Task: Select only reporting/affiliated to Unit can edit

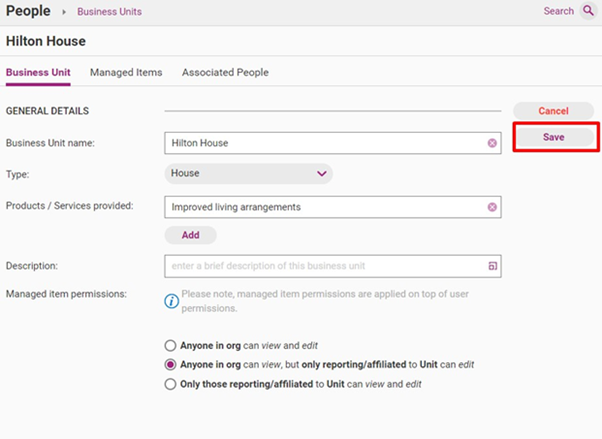Action: pyautogui.click(x=171, y=364)
